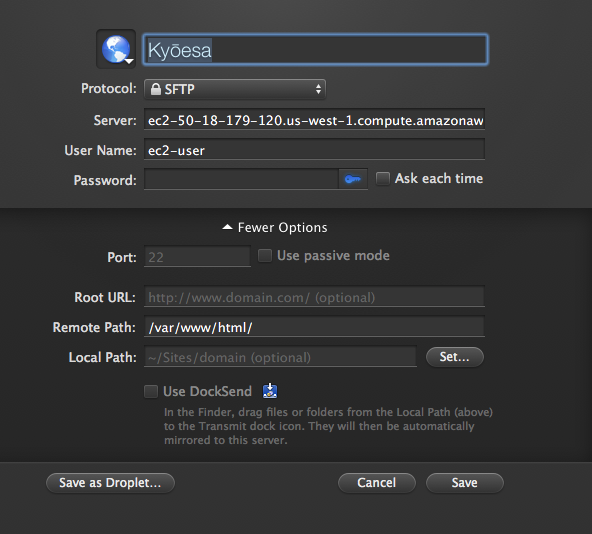The height and width of the screenshot is (534, 592).
Task: Click the Save button
Action: 465,483
